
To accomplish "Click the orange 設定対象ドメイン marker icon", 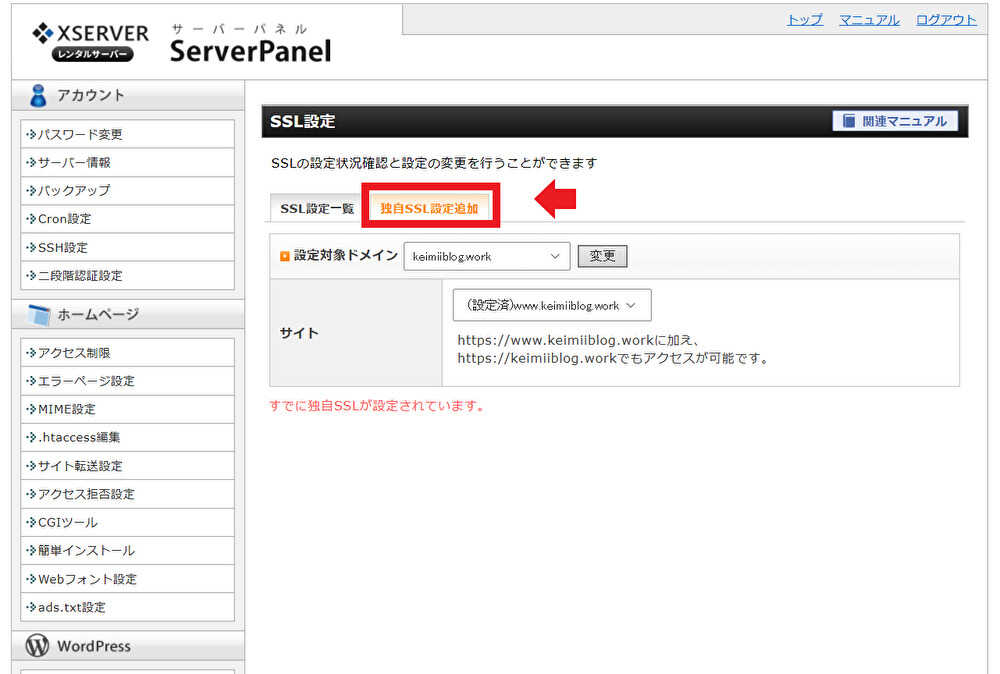I will point(284,256).
